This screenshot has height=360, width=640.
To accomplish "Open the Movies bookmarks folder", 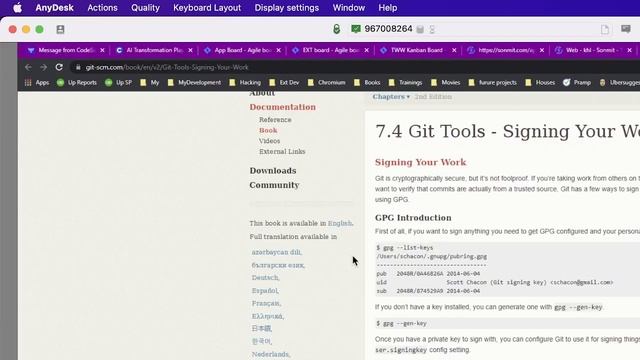I will (445, 82).
